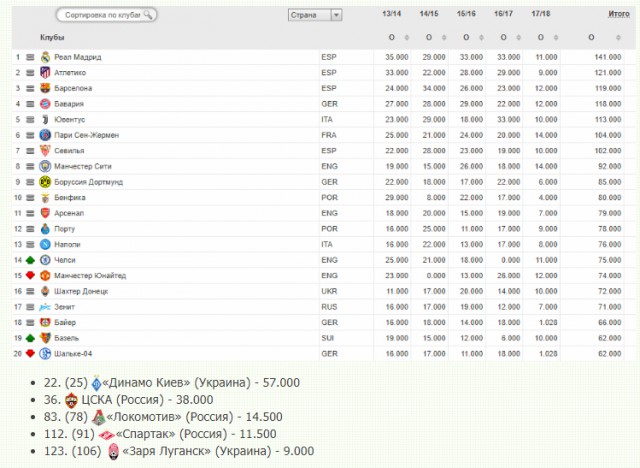Click the Juventus club logo
The image size is (640, 468).
[x=45, y=120]
